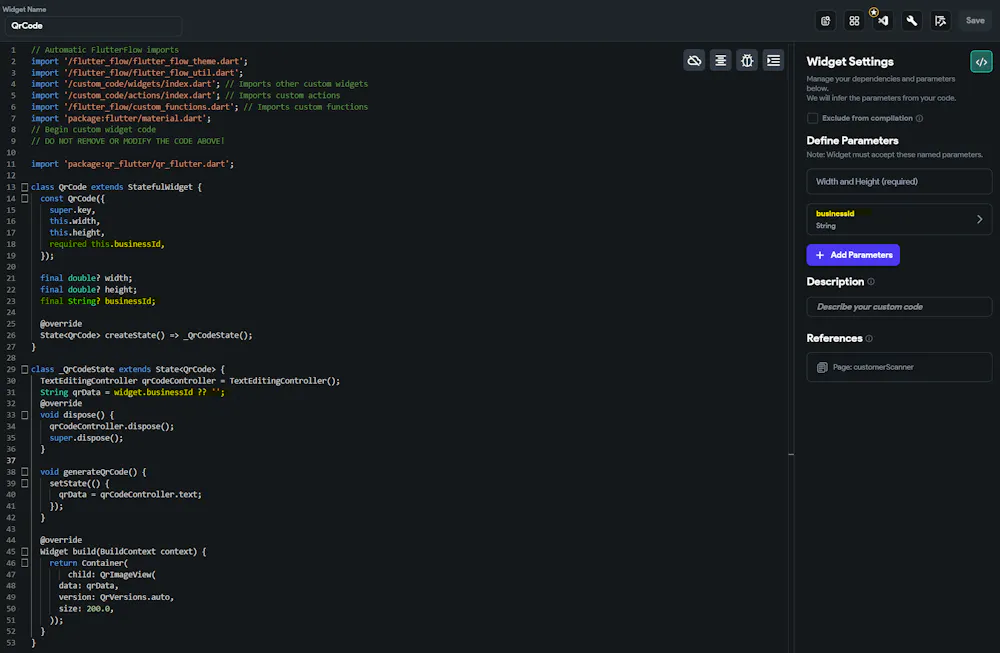Click the Widget Name field containing QrCode
The width and height of the screenshot is (1000, 653).
tap(93, 26)
